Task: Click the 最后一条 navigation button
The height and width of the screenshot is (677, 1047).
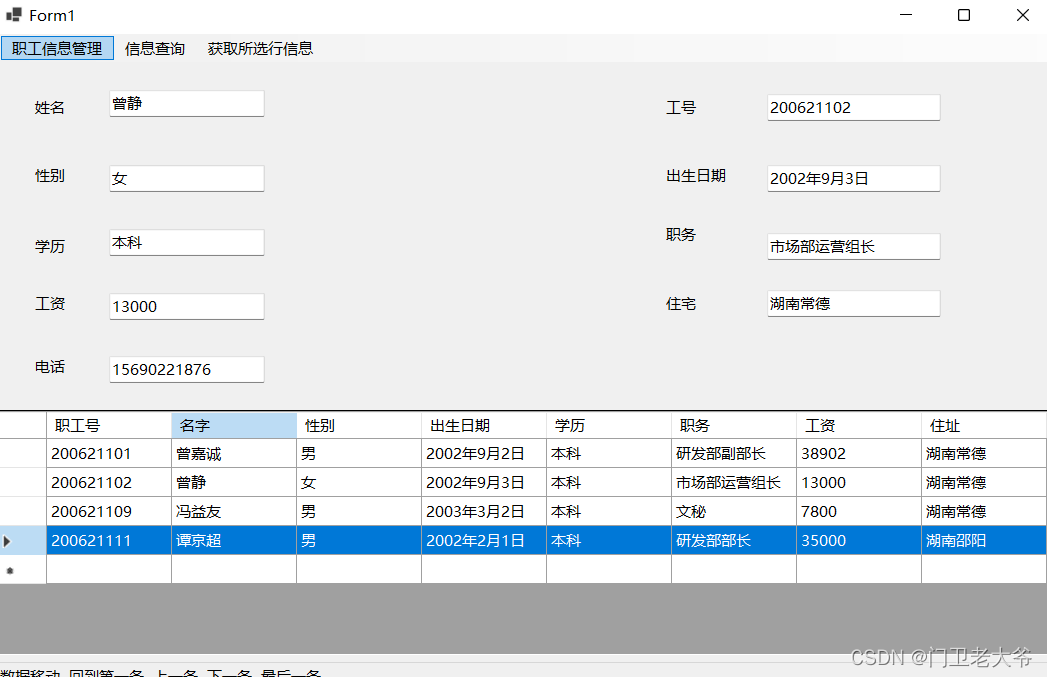Action: click(291, 672)
